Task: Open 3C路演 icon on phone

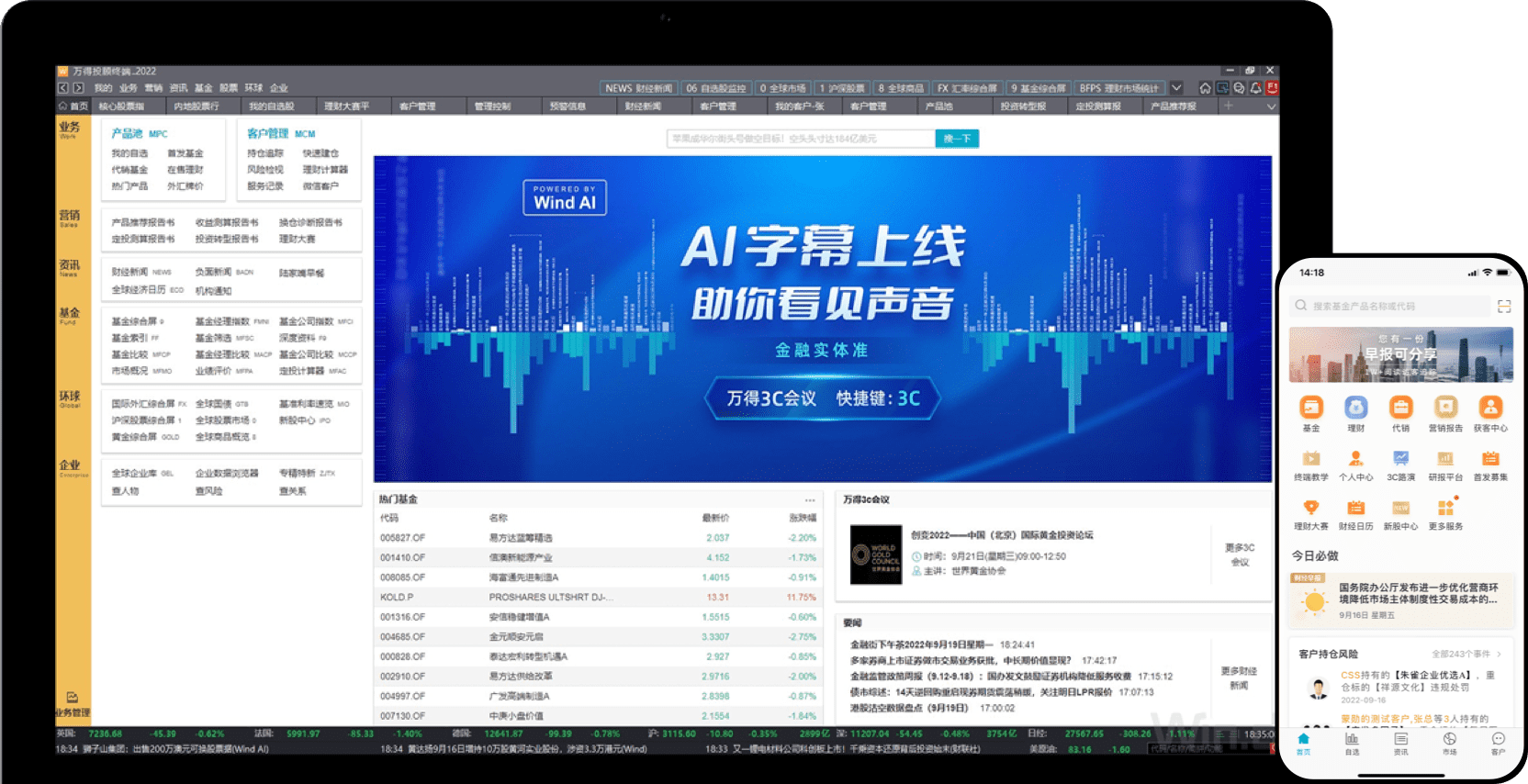Action: 1400,458
